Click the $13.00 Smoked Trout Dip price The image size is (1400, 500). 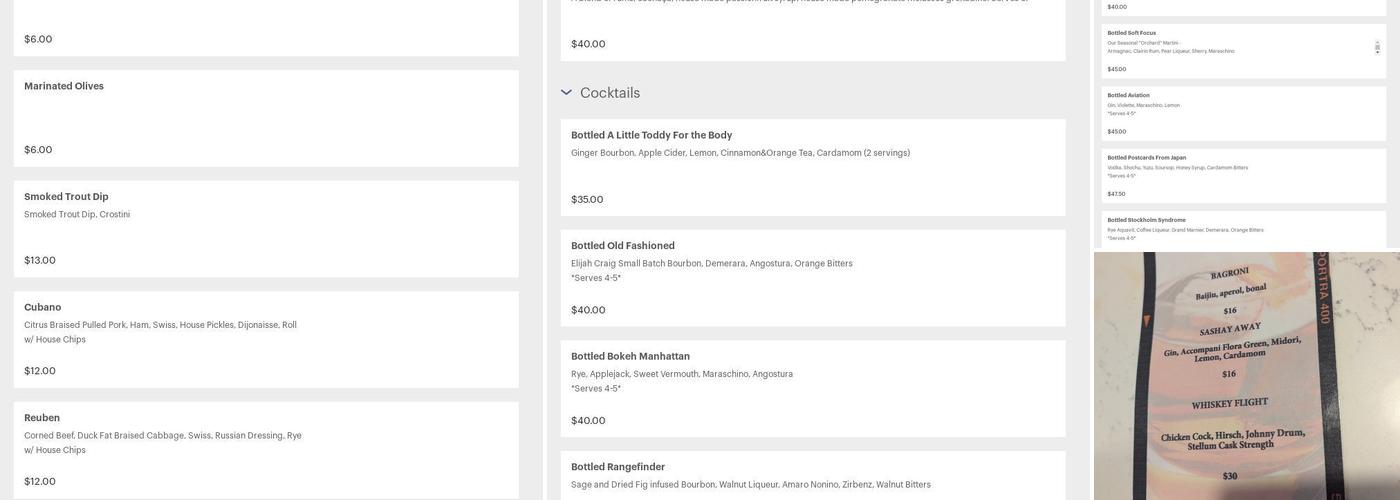point(40,261)
